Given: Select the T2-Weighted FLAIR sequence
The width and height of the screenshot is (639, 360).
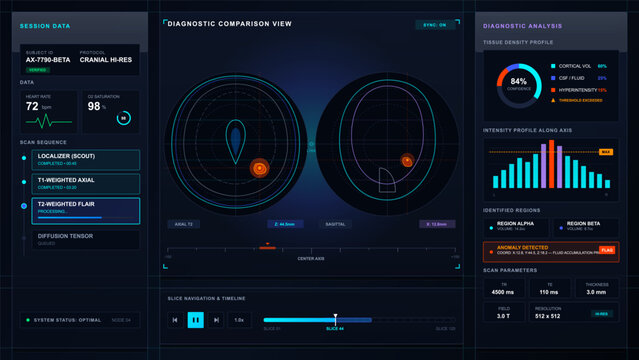Looking at the screenshot, I should tap(86, 211).
